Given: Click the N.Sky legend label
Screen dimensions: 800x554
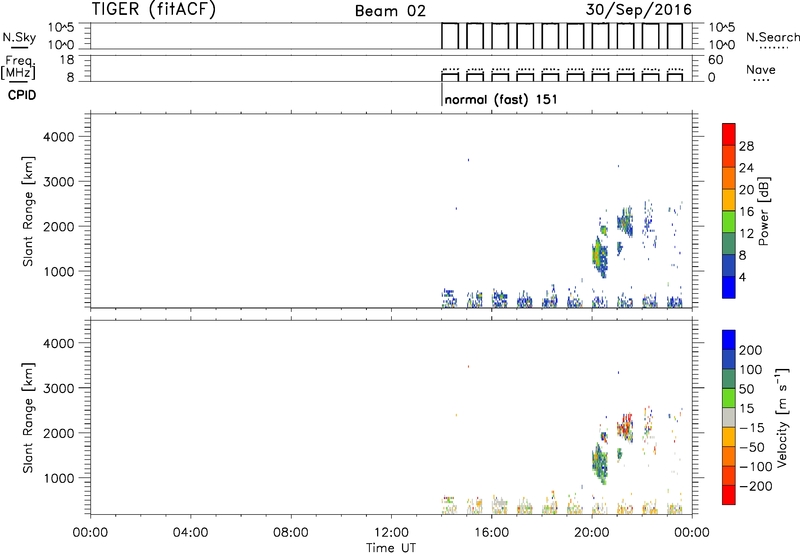Looking at the screenshot, I should click(19, 37).
